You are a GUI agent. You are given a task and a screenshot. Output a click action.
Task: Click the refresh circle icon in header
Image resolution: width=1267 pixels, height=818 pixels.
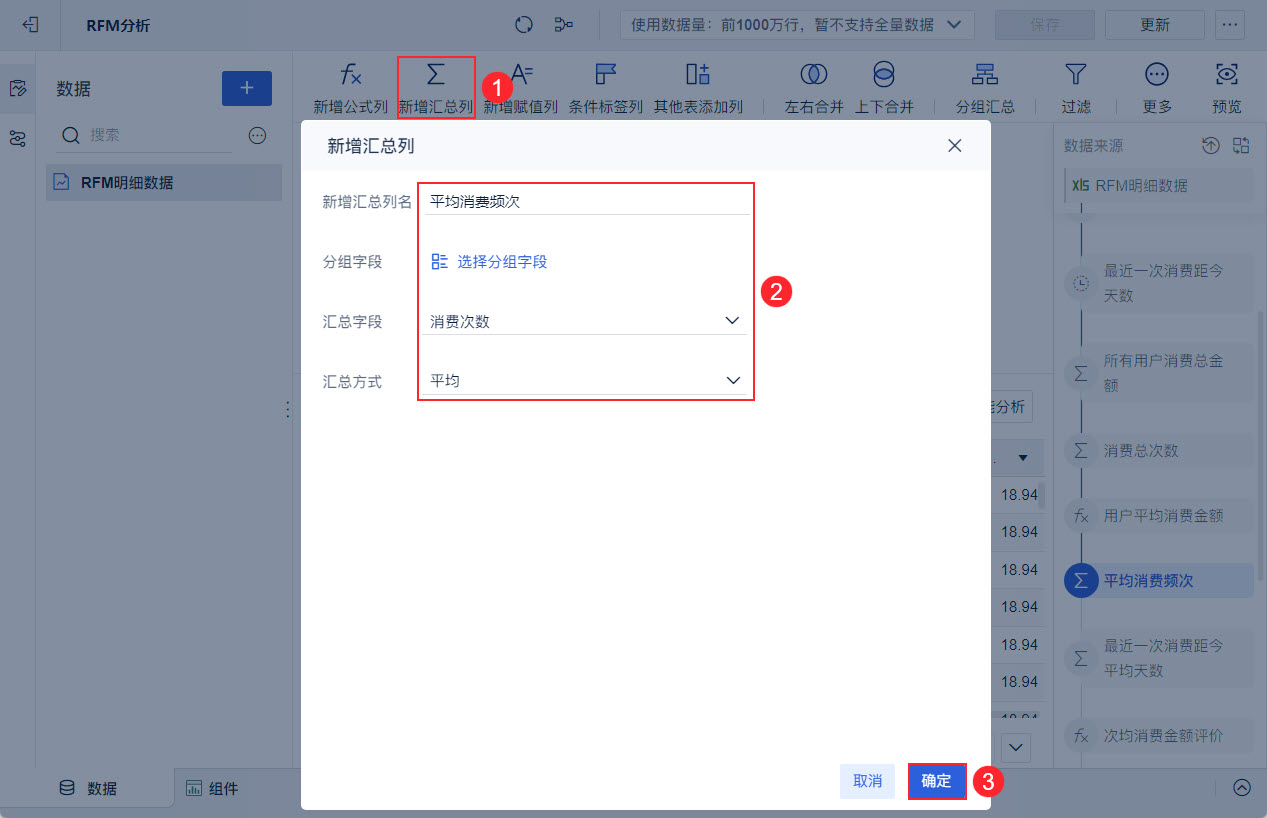click(524, 25)
